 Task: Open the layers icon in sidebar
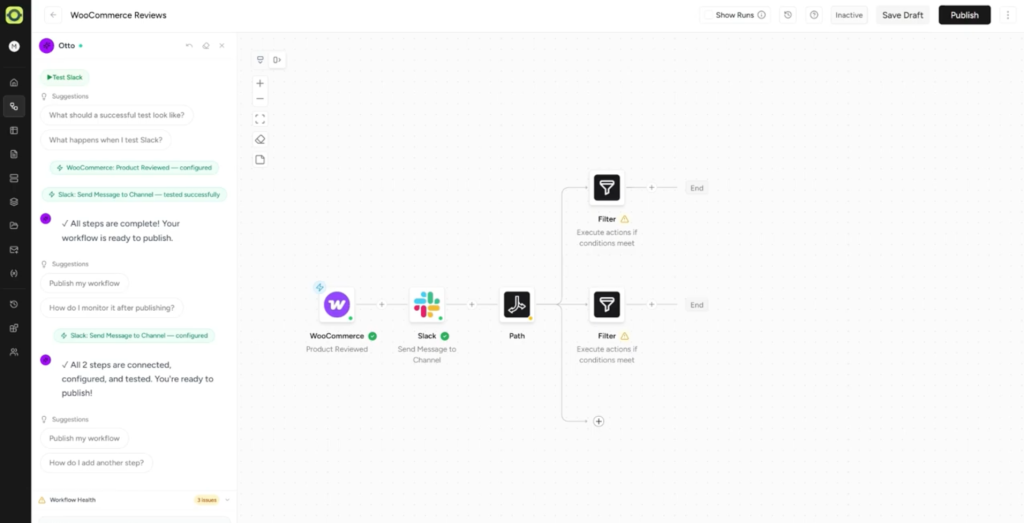[14, 202]
